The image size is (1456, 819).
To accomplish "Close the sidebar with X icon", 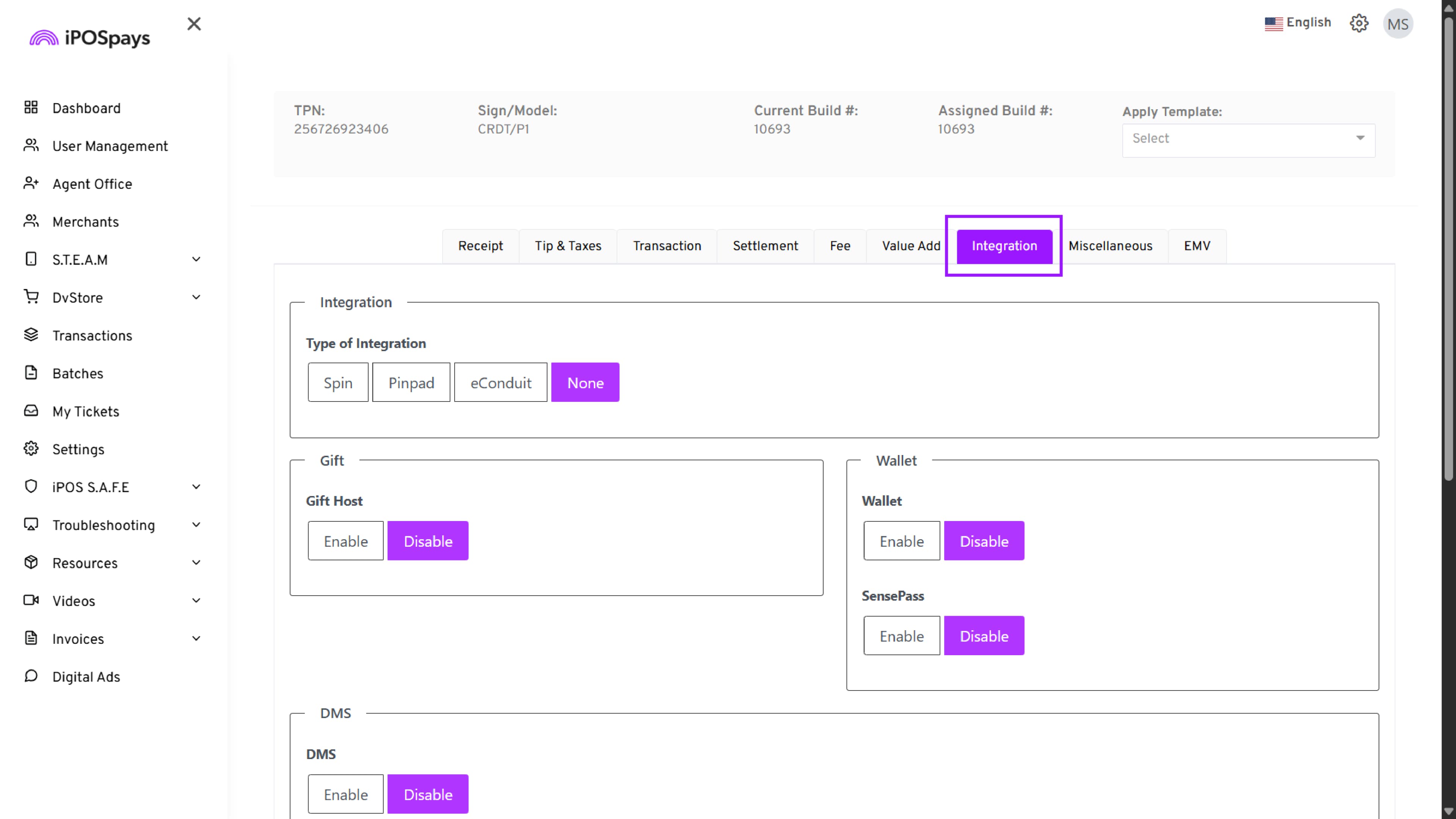I will [194, 24].
